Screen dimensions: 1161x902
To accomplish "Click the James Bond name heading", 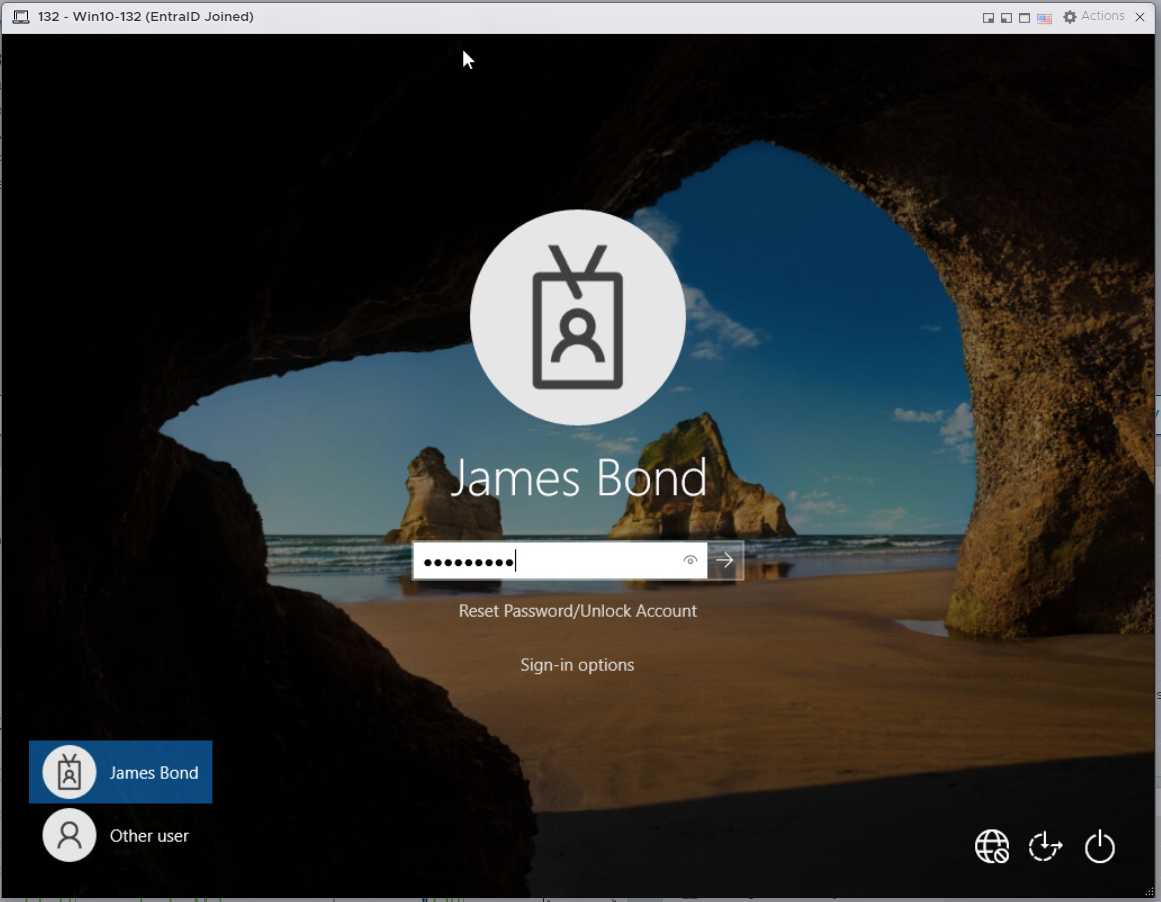I will (x=578, y=478).
